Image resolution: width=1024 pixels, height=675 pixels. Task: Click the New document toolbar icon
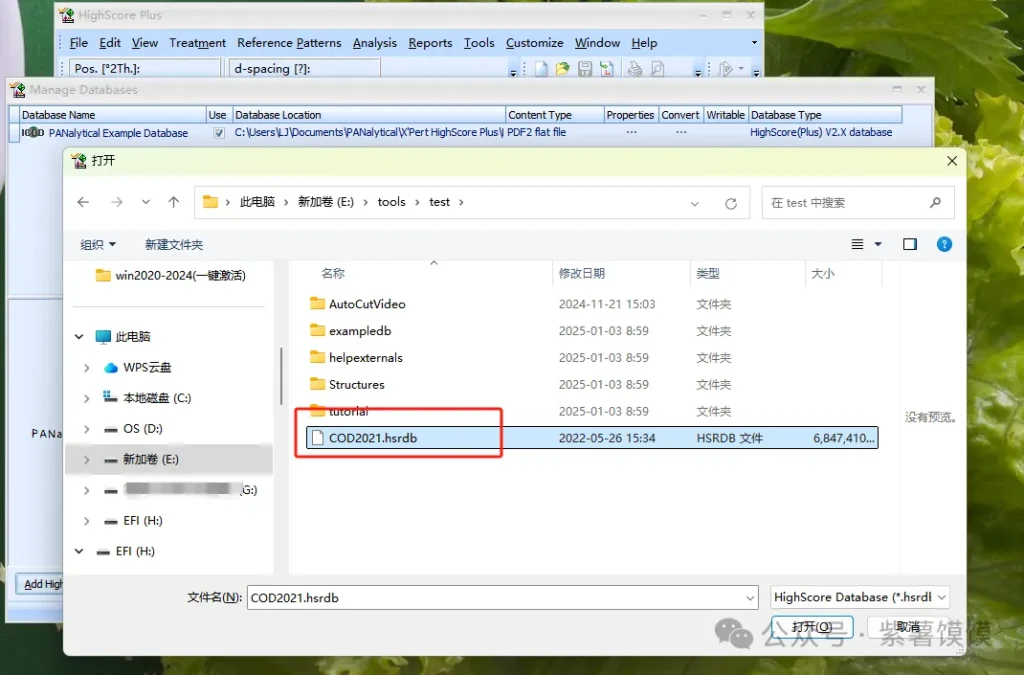541,69
